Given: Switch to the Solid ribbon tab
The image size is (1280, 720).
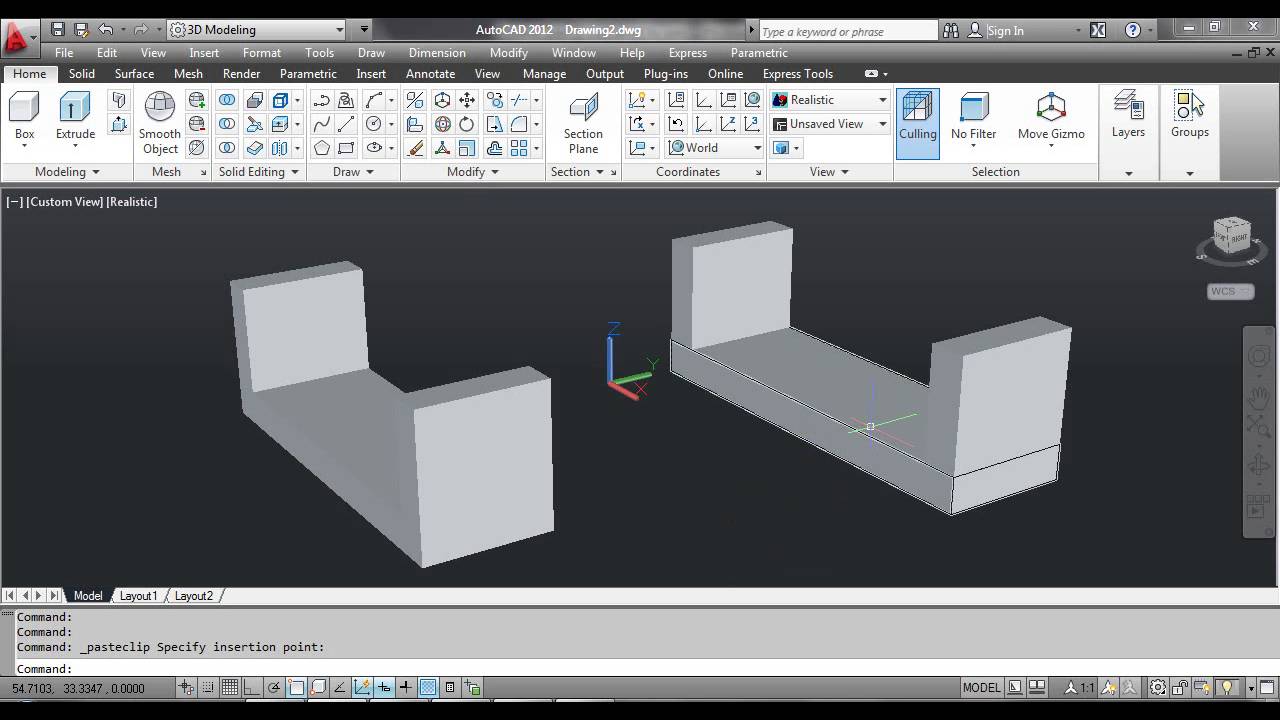Looking at the screenshot, I should pyautogui.click(x=82, y=74).
